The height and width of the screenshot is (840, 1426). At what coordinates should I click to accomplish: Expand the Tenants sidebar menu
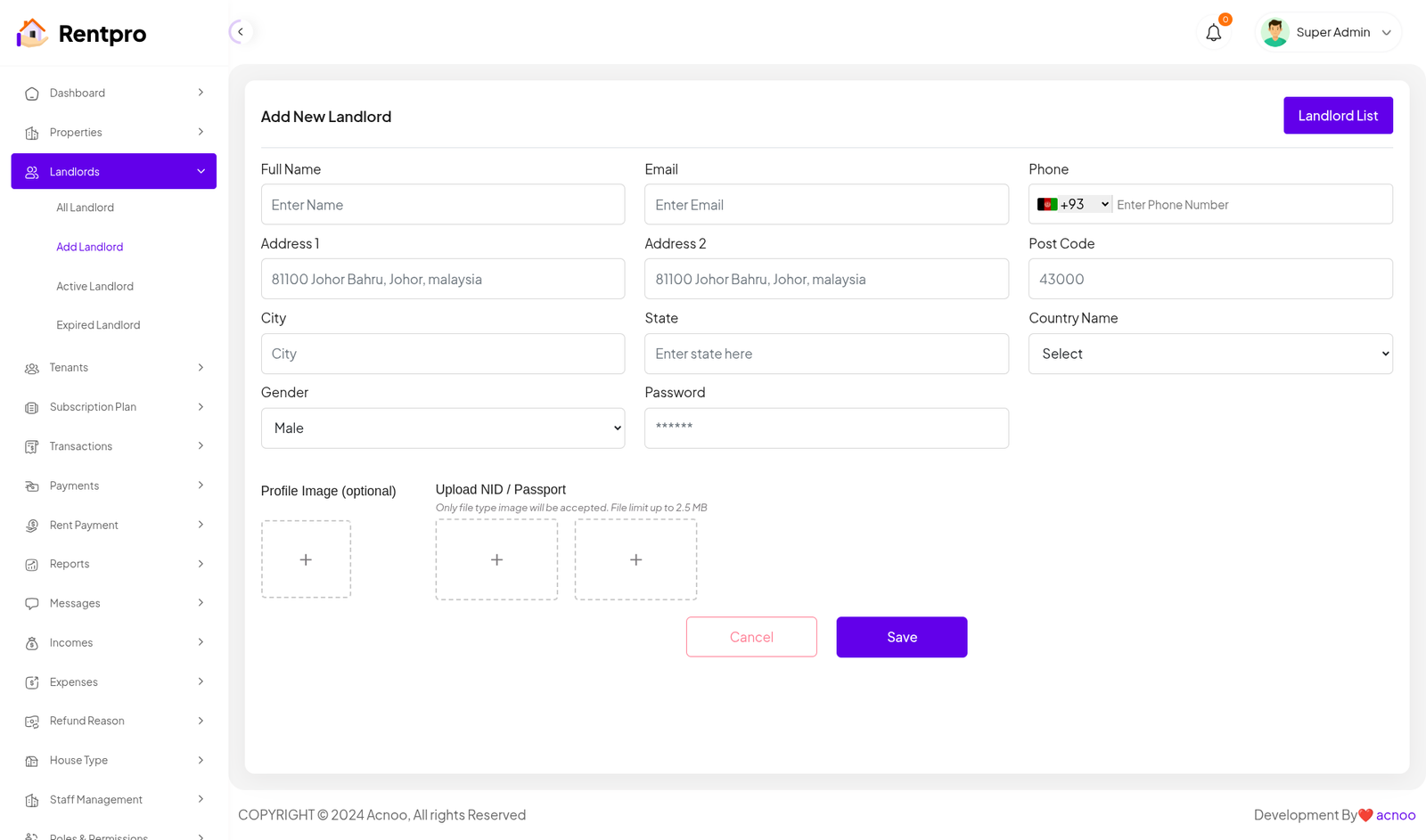coord(113,368)
